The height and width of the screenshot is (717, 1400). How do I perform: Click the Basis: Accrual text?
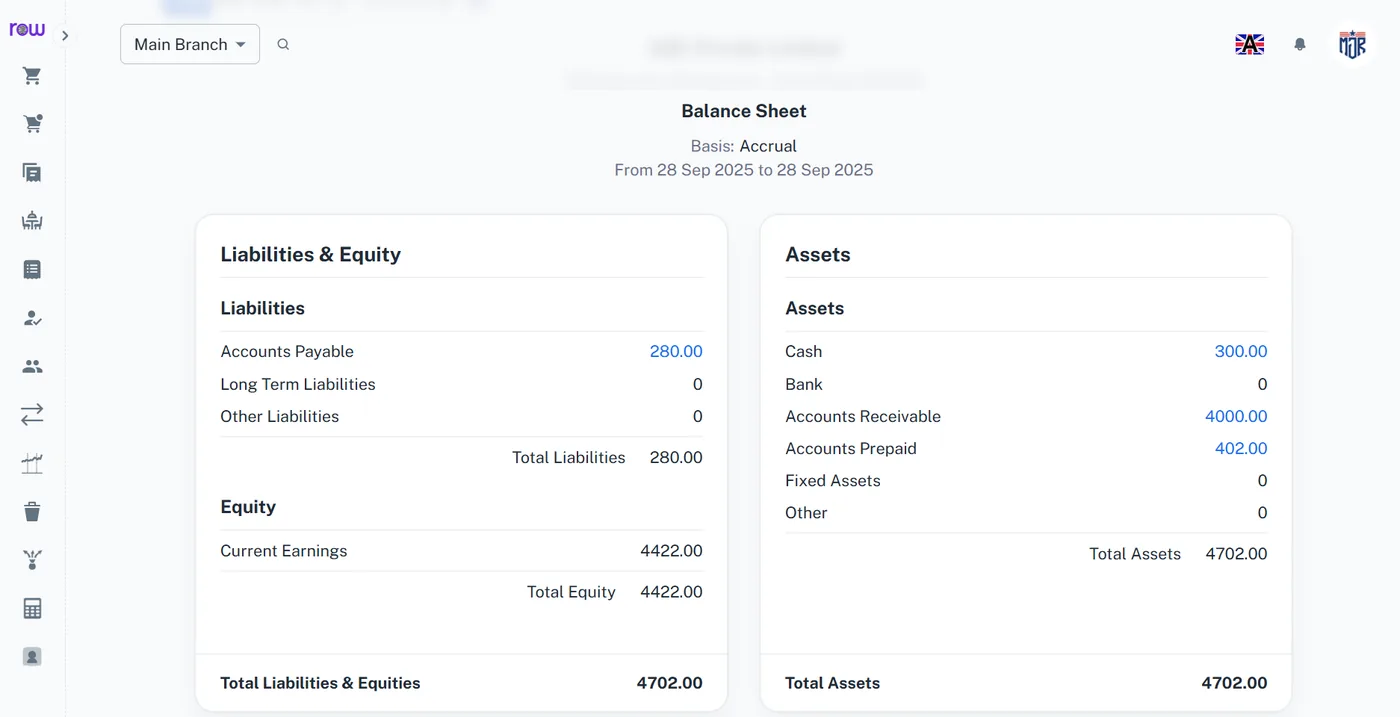pyautogui.click(x=744, y=146)
